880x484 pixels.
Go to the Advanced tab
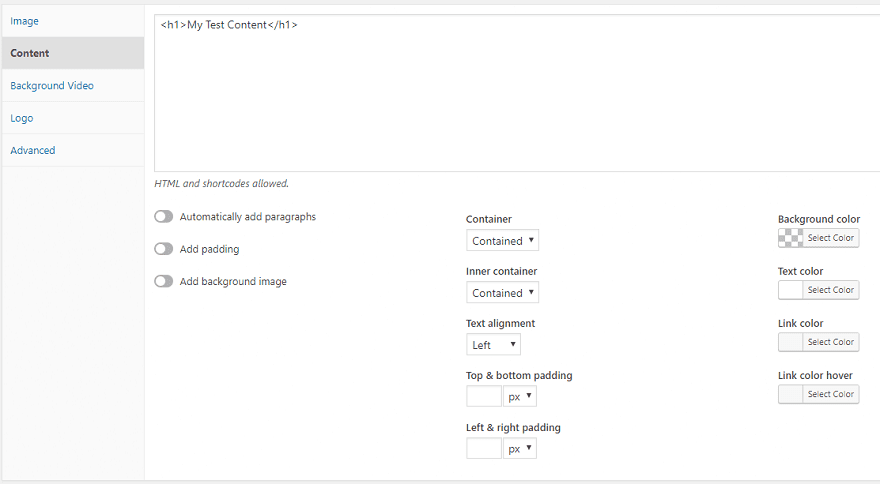tap(73, 150)
